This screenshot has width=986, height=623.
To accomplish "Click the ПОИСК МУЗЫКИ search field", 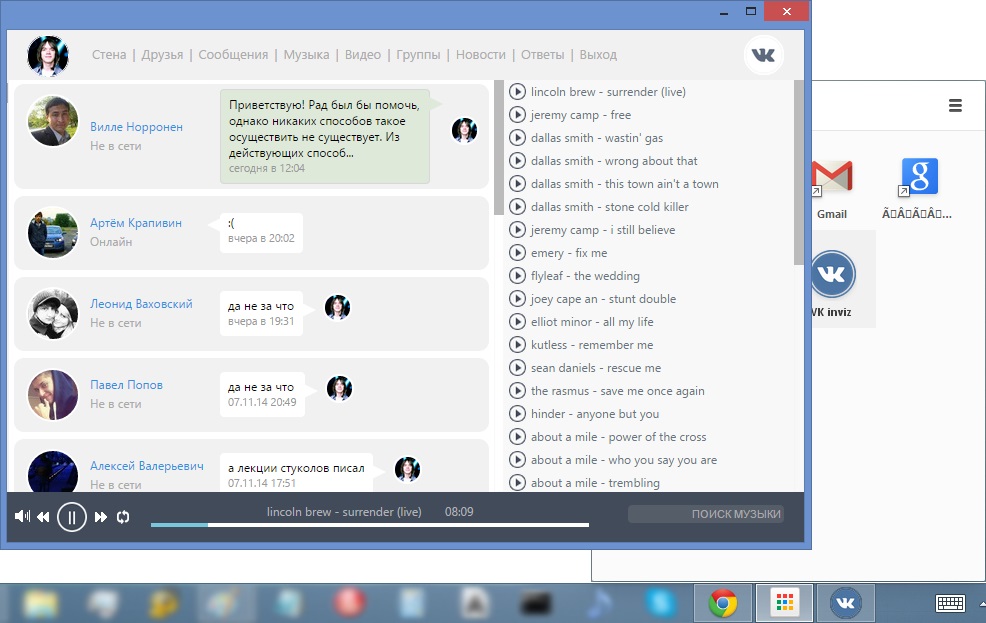I will (706, 514).
